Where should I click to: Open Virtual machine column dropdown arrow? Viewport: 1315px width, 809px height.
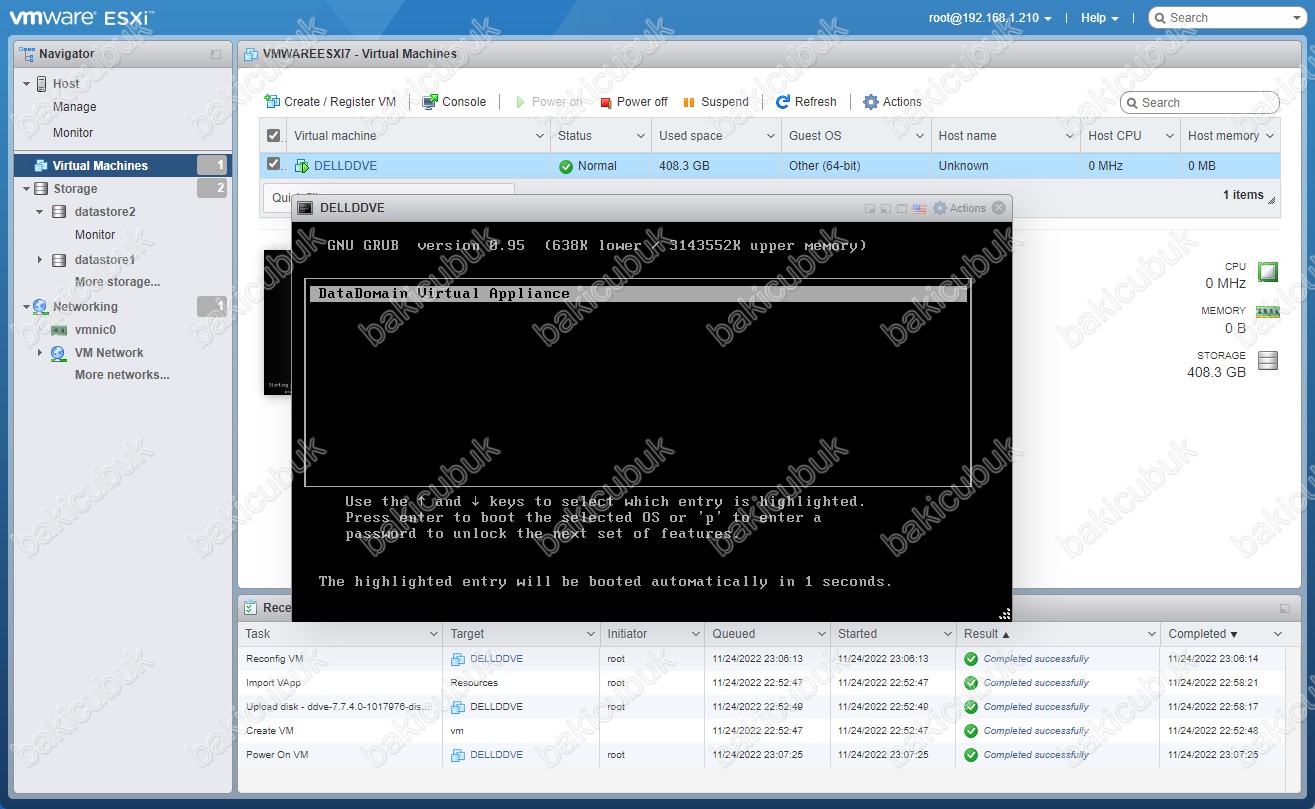[x=540, y=136]
